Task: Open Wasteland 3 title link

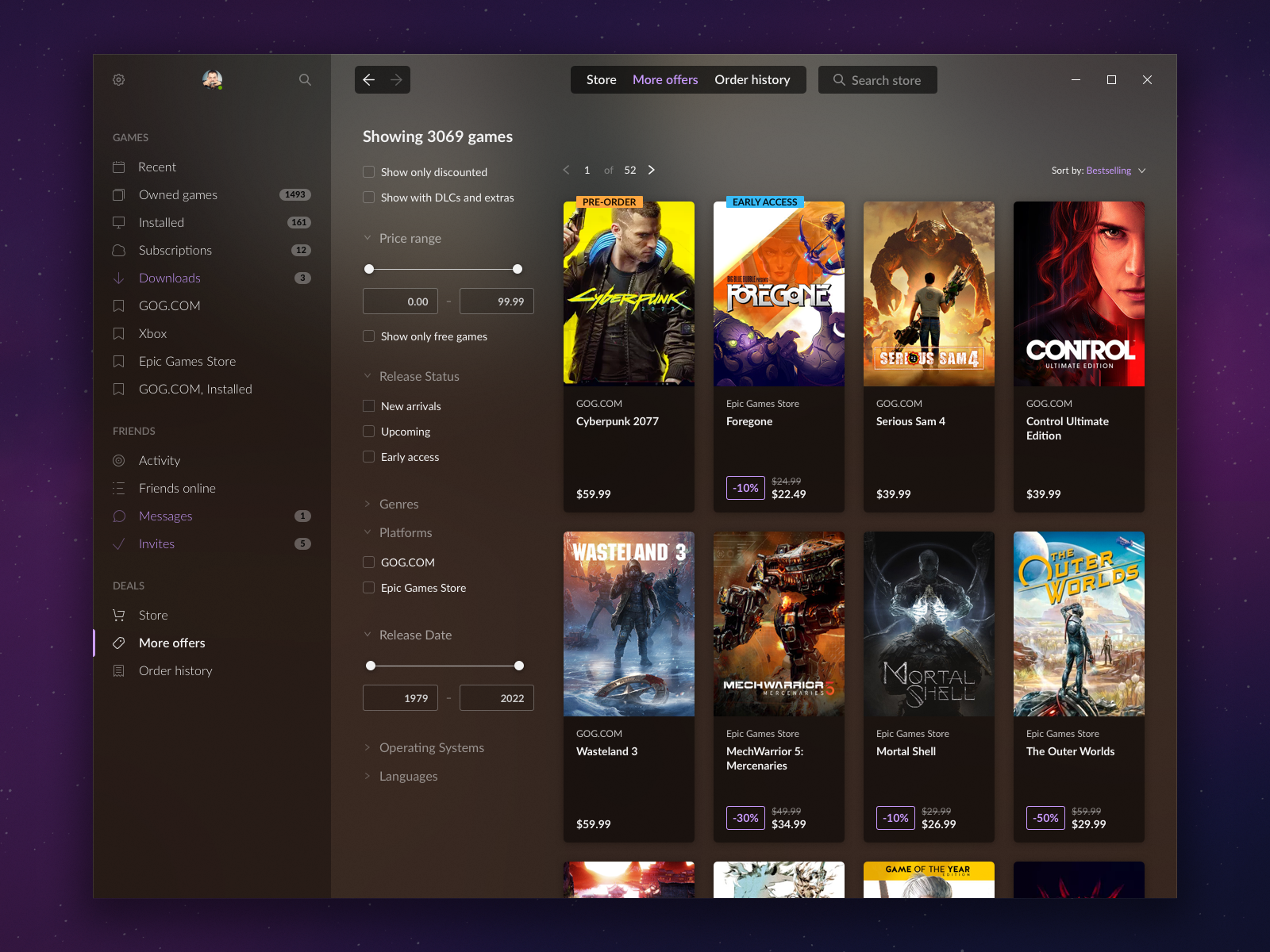Action: pos(606,751)
